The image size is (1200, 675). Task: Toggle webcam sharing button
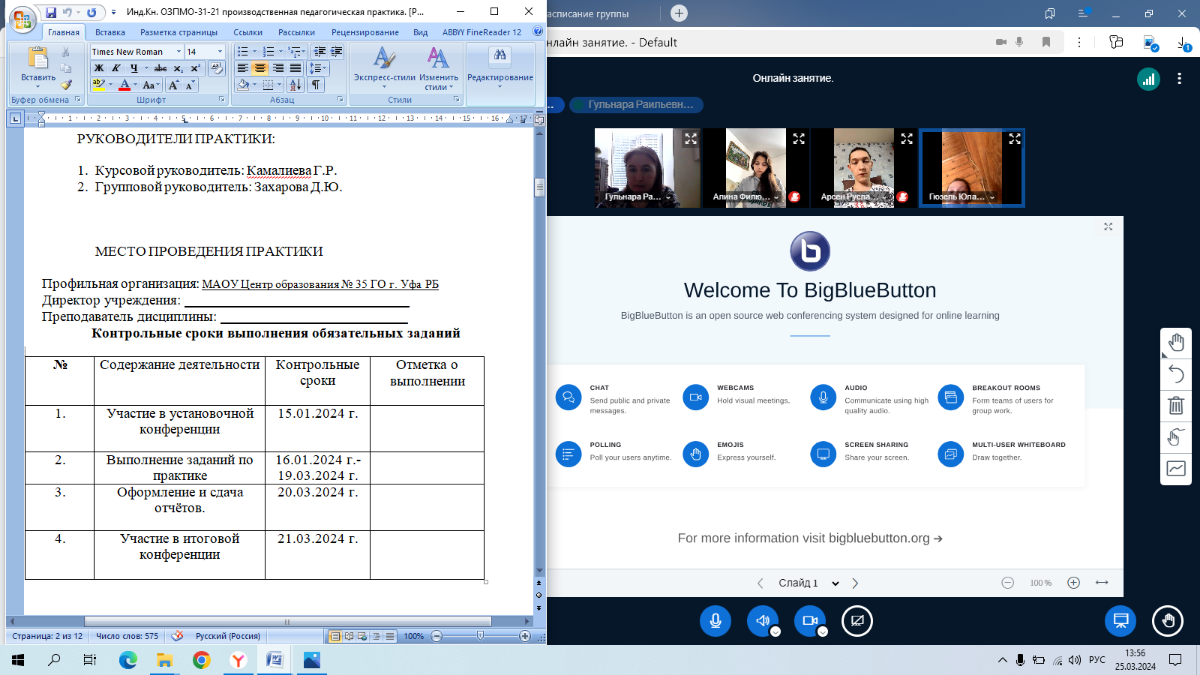[x=809, y=621]
